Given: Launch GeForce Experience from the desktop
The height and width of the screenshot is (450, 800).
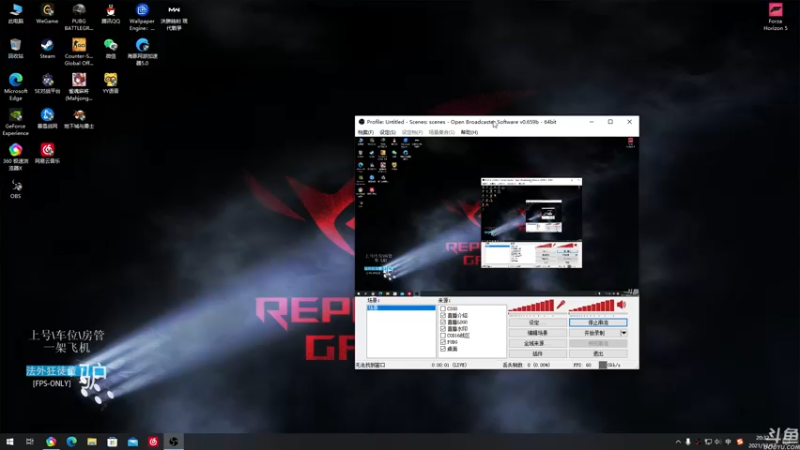Looking at the screenshot, I should tap(15, 122).
